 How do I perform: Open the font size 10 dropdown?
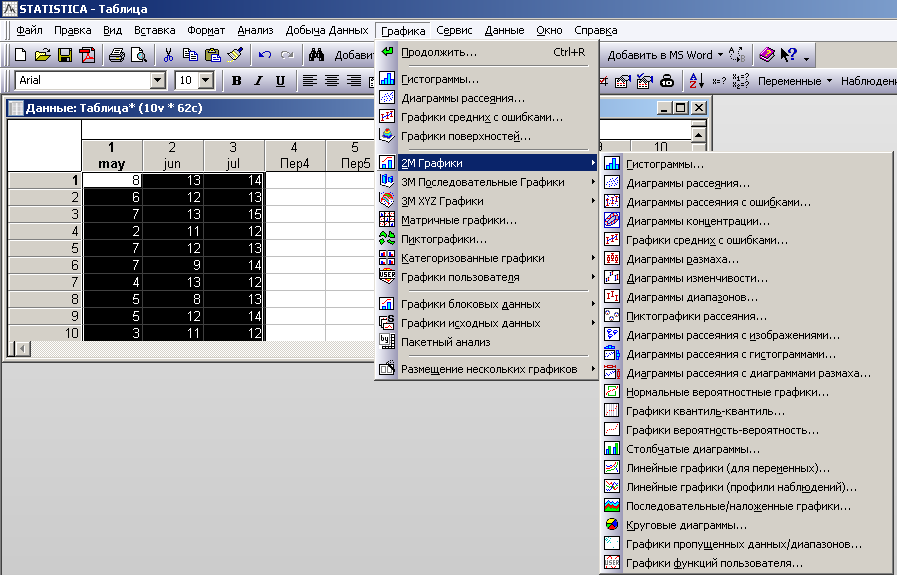pyautogui.click(x=206, y=81)
